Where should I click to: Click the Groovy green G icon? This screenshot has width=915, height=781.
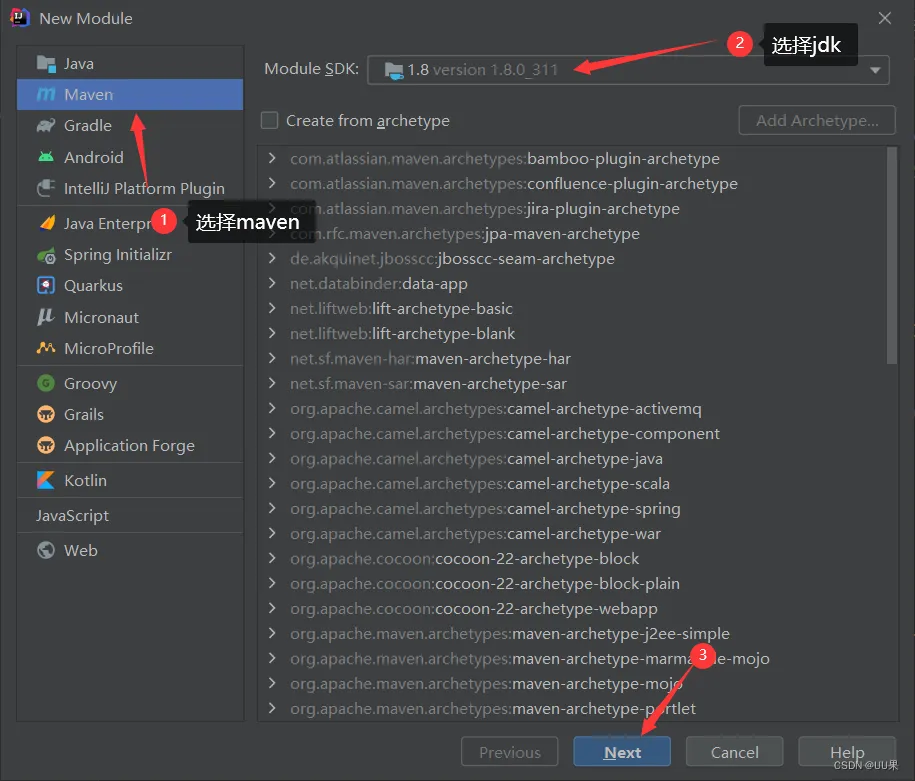pos(46,383)
